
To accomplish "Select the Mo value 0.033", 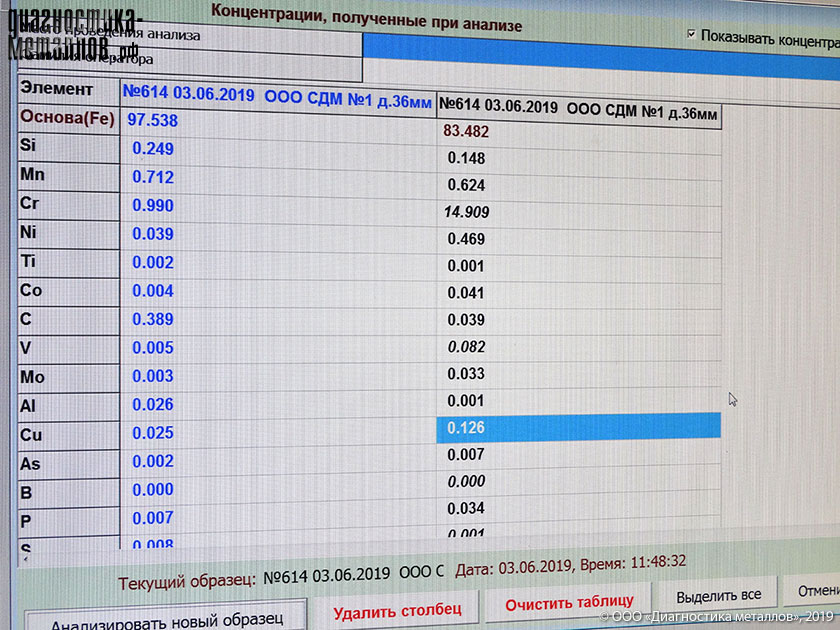I will (466, 373).
